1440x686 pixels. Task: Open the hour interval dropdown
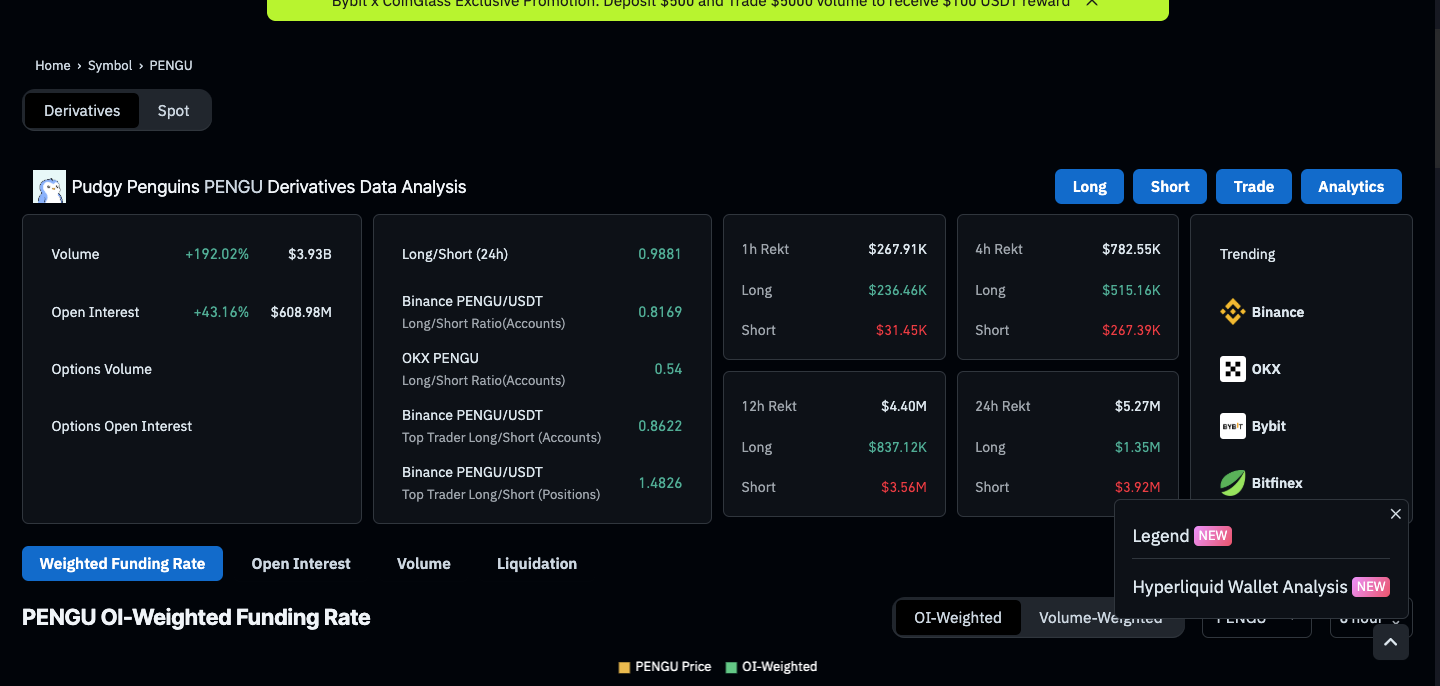[1370, 618]
